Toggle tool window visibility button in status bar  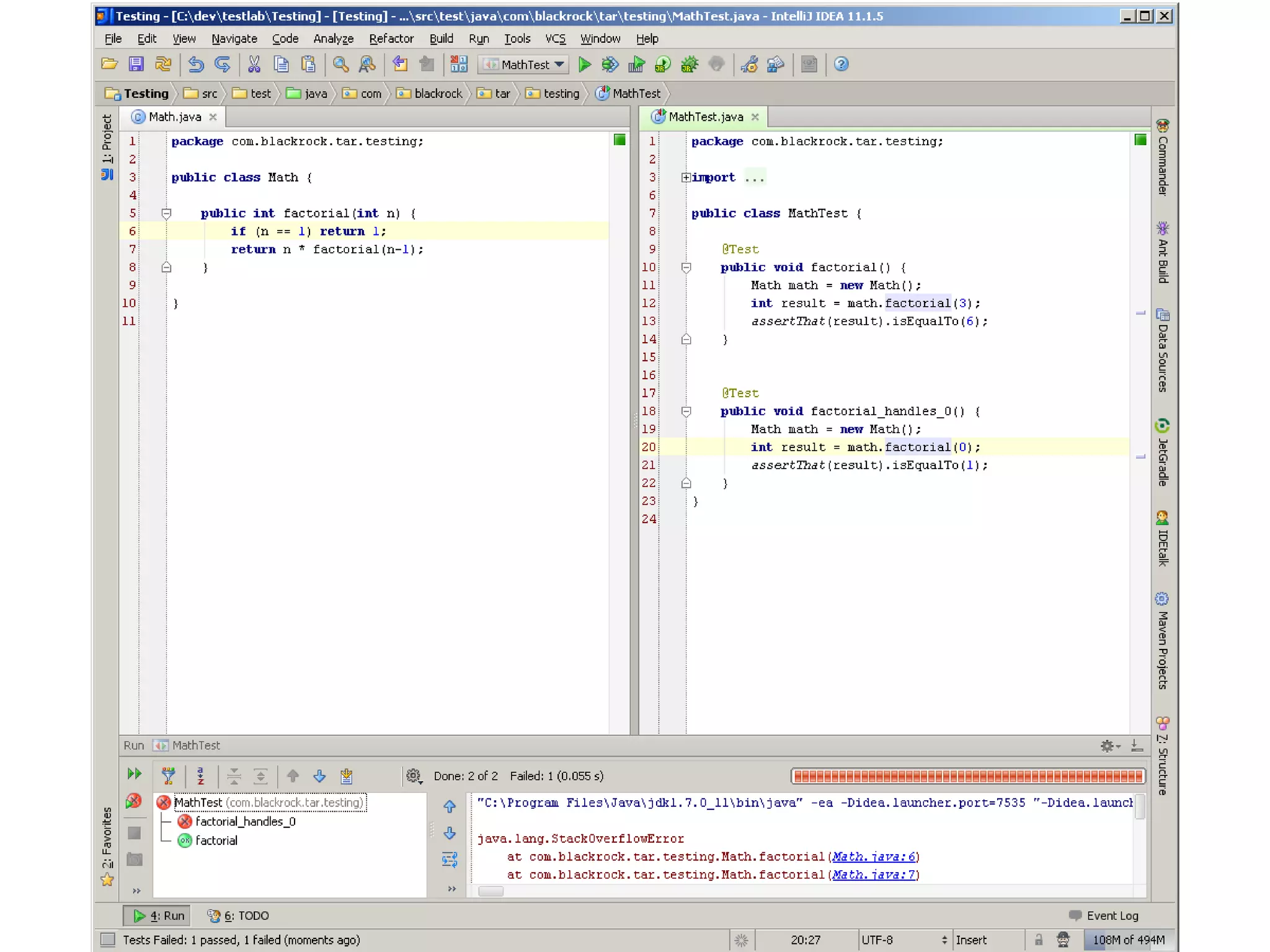click(x=108, y=940)
